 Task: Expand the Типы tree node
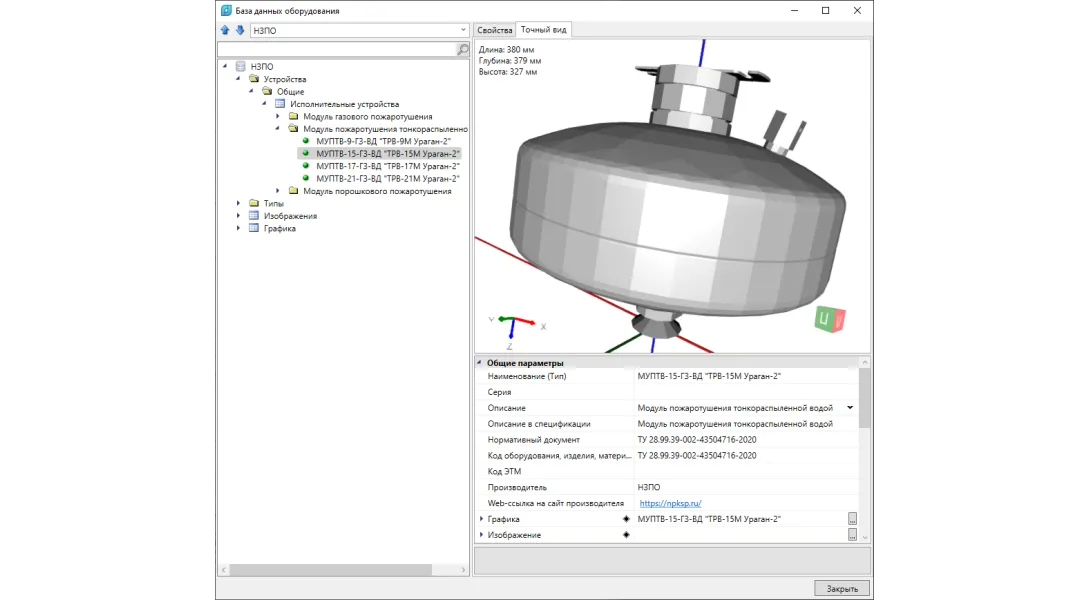click(239, 204)
